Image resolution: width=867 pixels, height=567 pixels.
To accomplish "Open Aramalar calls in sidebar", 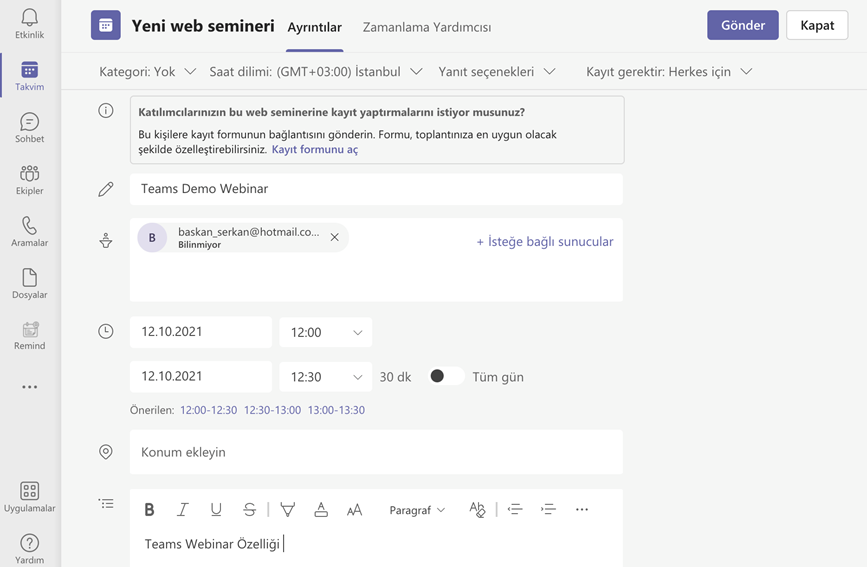I will (x=29, y=232).
